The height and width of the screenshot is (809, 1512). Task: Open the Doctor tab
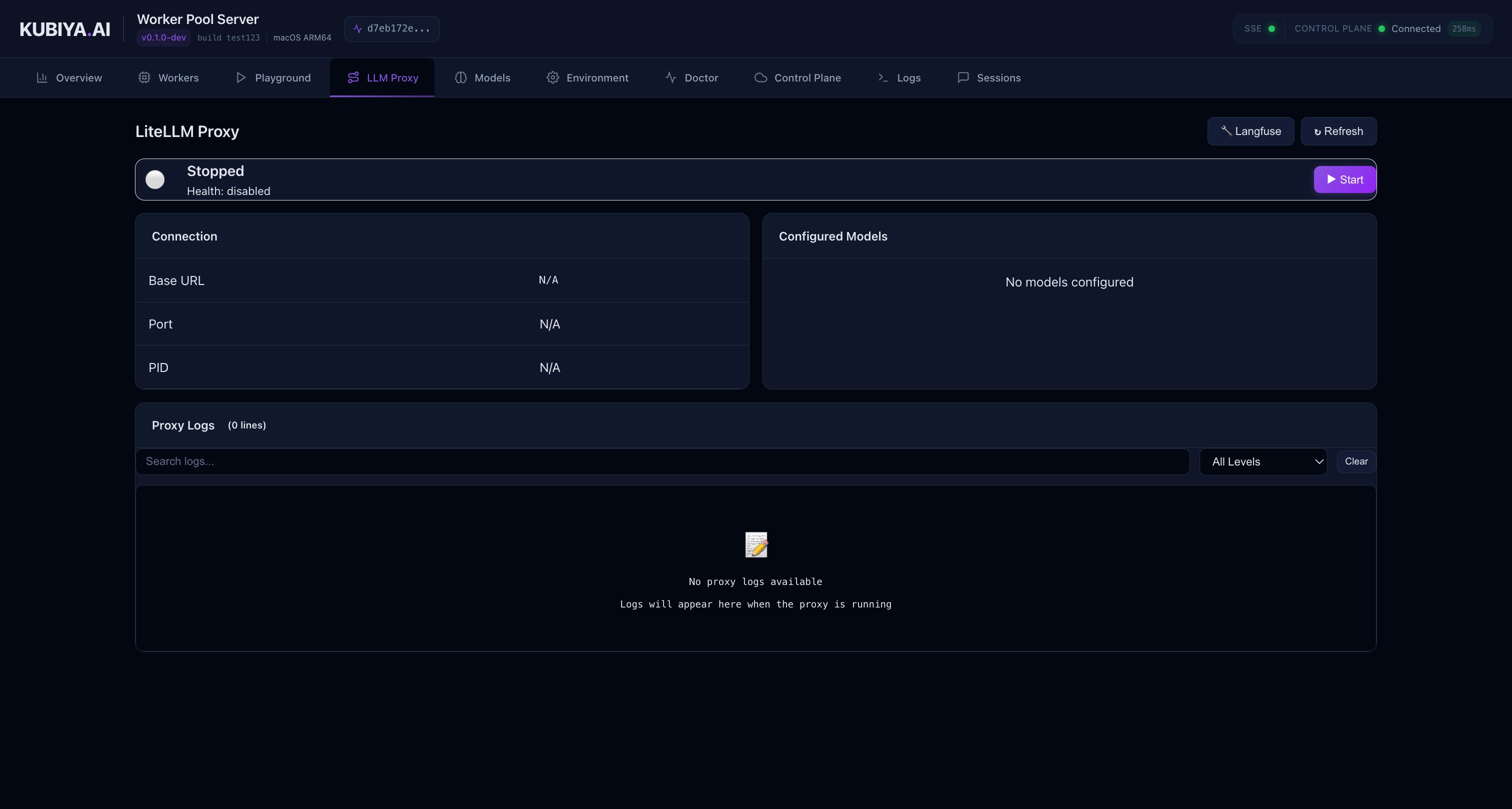691,77
